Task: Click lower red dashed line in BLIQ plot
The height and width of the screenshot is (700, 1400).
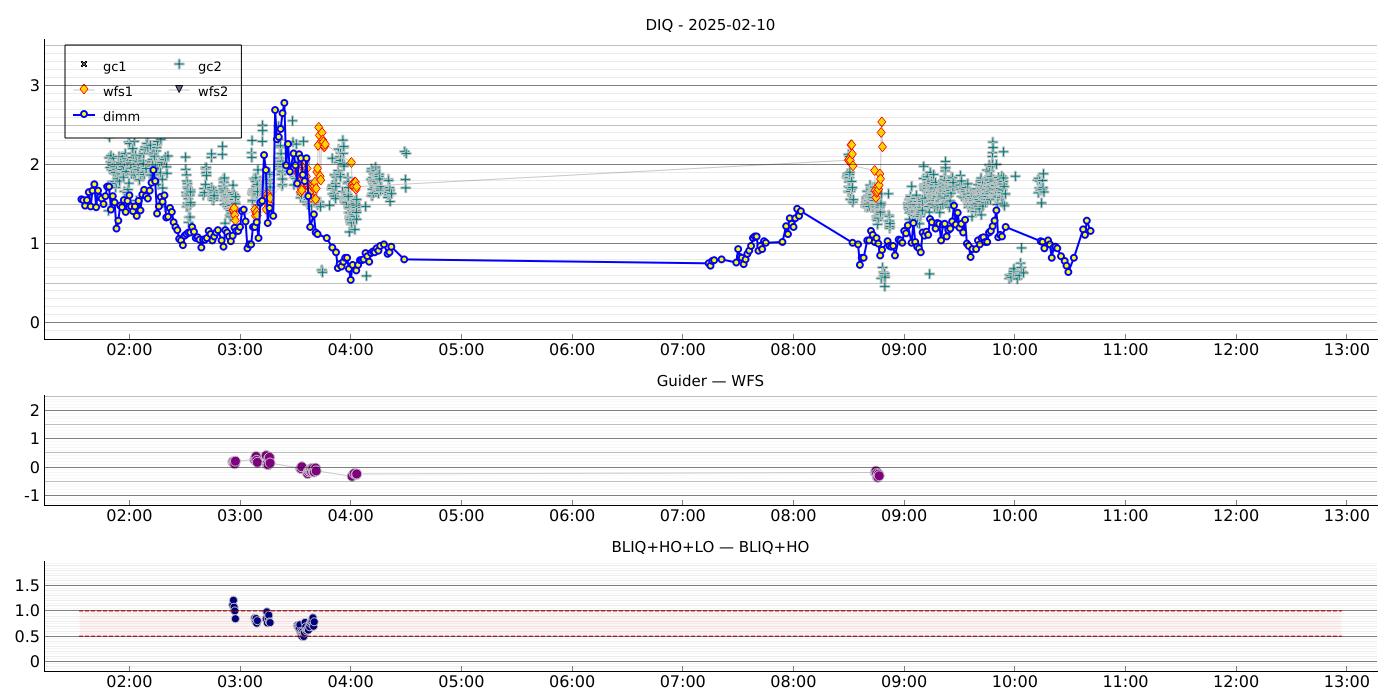Action: (x=710, y=636)
